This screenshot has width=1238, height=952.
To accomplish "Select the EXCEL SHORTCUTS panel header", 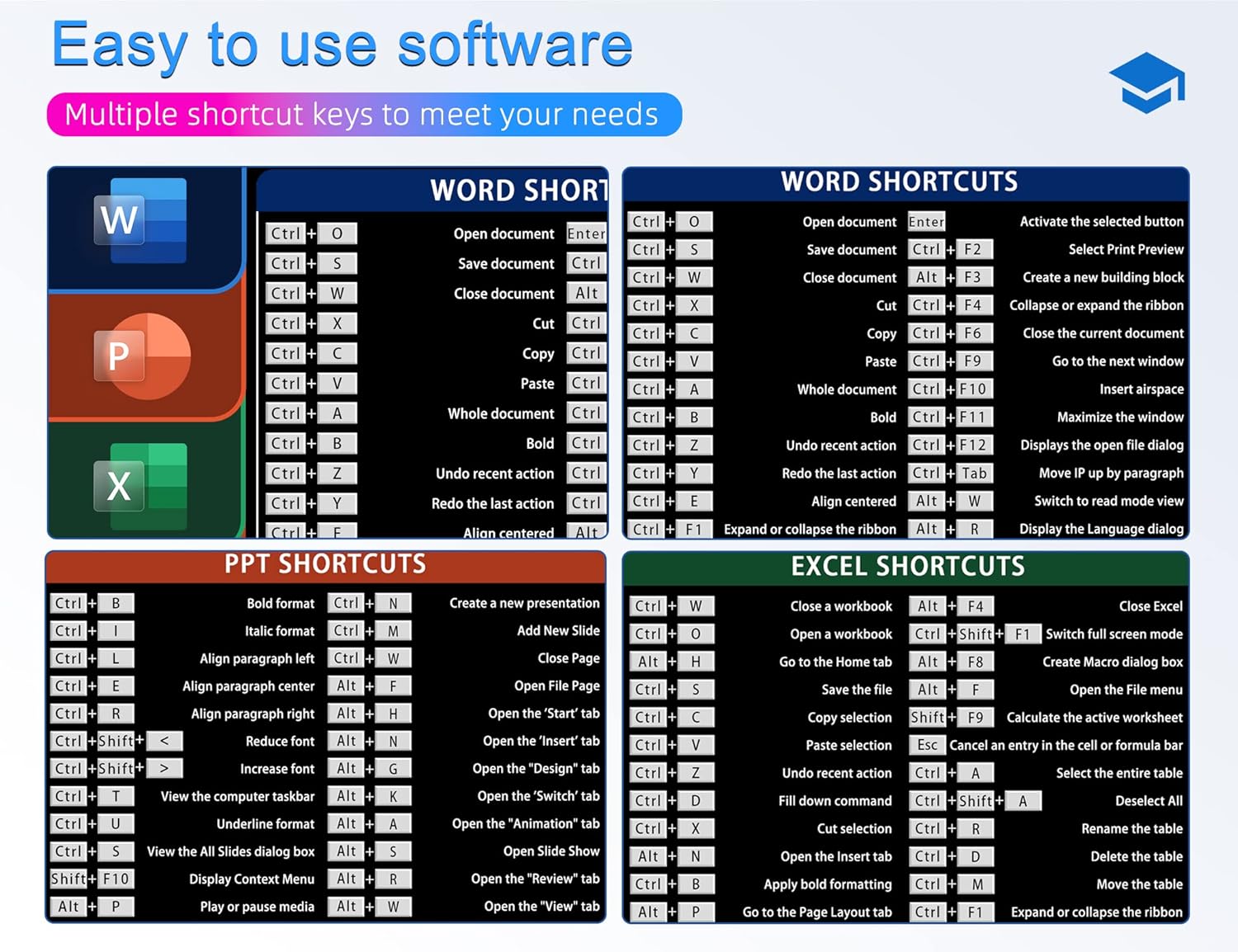I will (x=906, y=567).
